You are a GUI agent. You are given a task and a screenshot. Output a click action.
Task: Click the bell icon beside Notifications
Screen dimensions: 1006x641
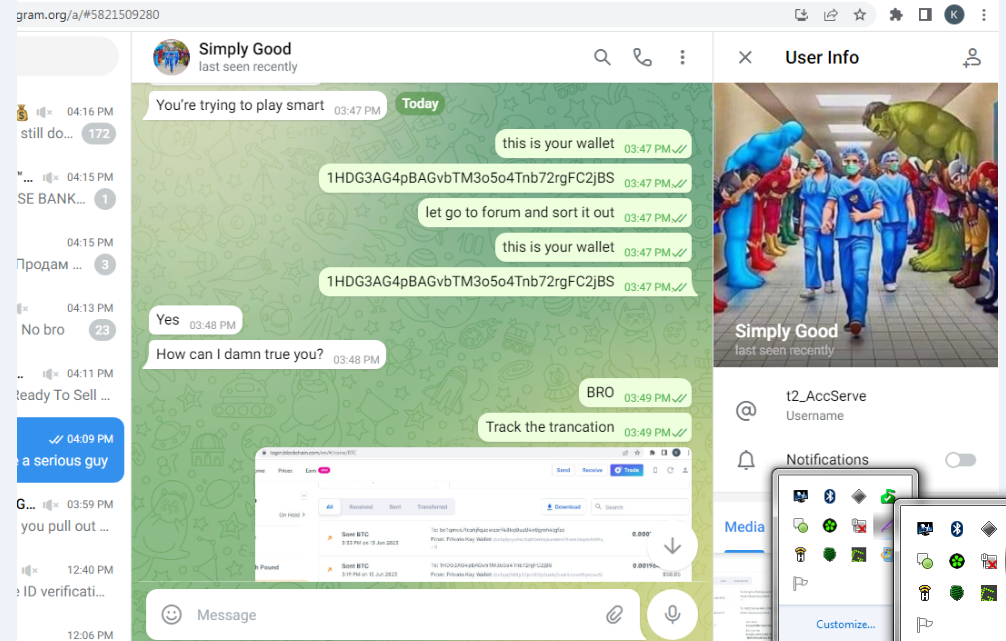[x=746, y=459]
